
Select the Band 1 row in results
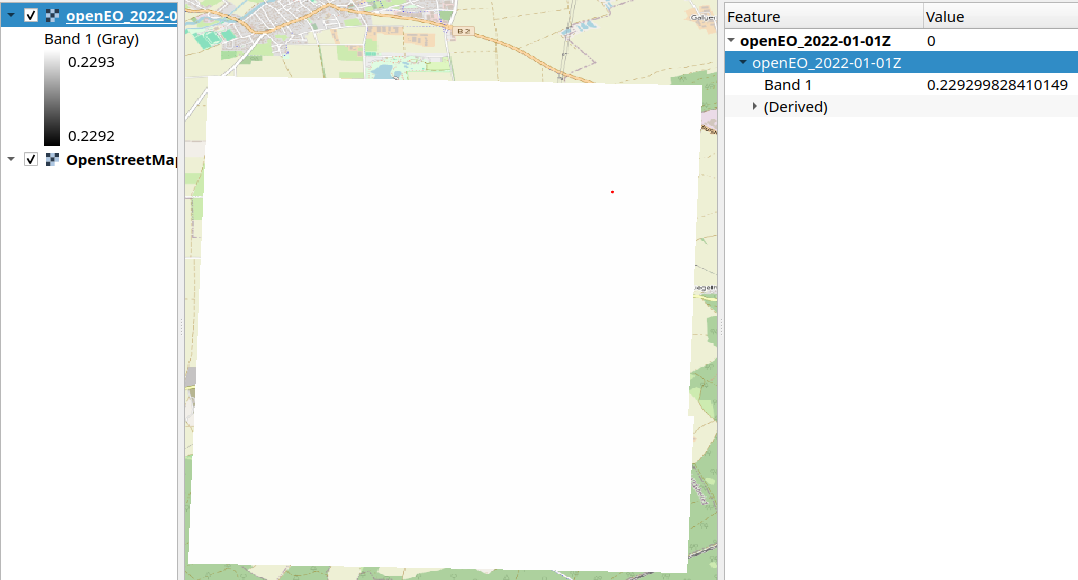[x=788, y=85]
